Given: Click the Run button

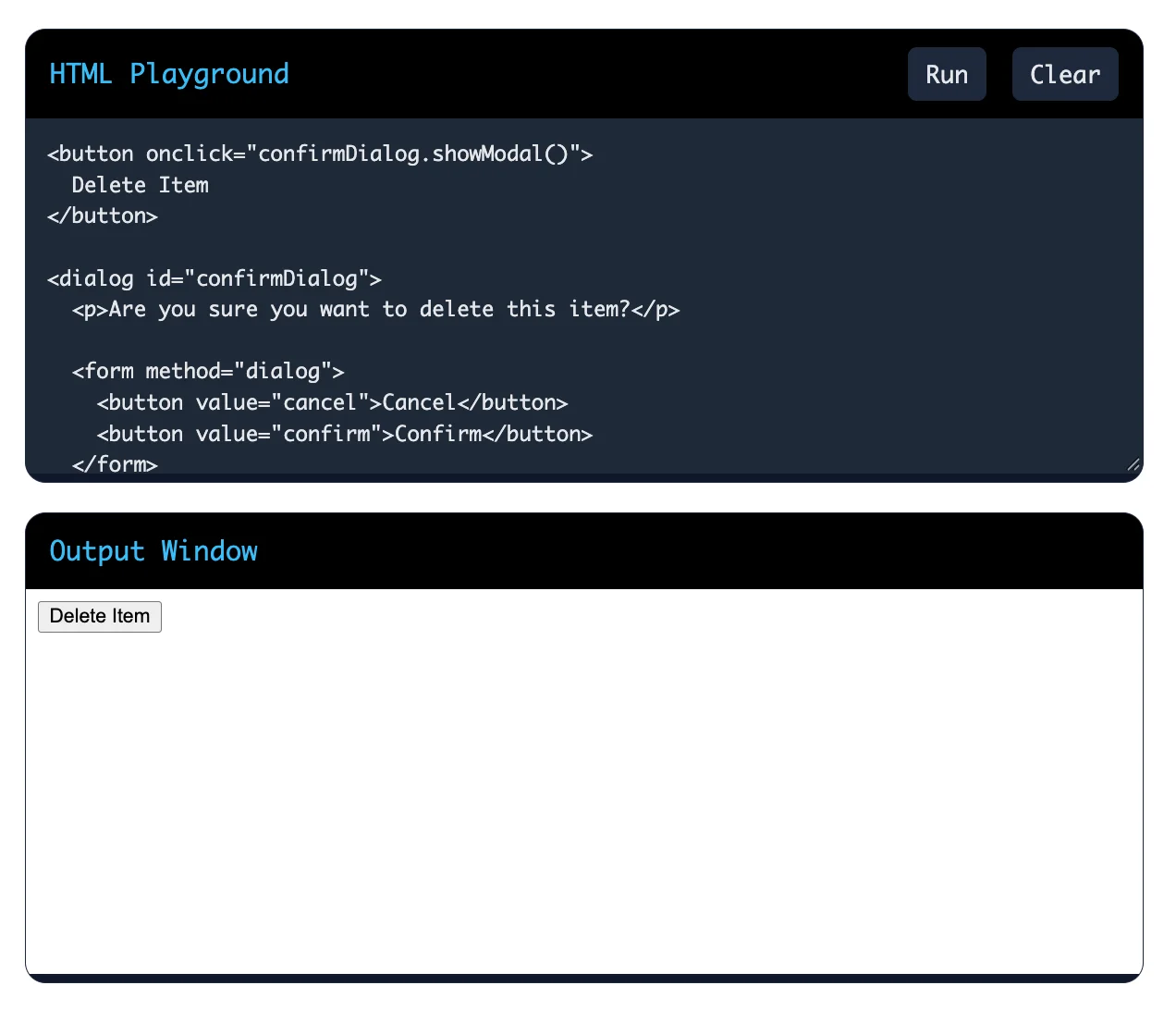Looking at the screenshot, I should (x=947, y=74).
